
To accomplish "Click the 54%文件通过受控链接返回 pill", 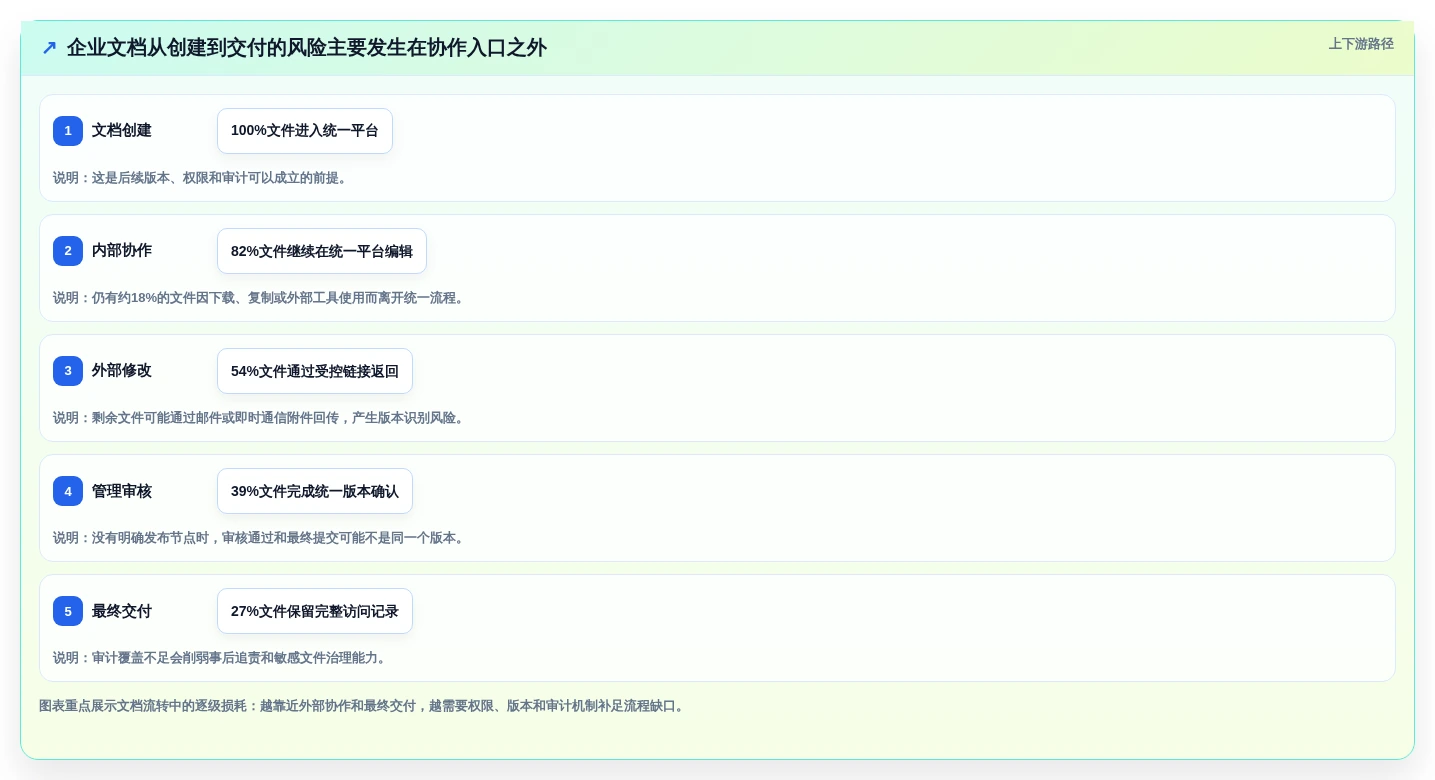I will [315, 371].
